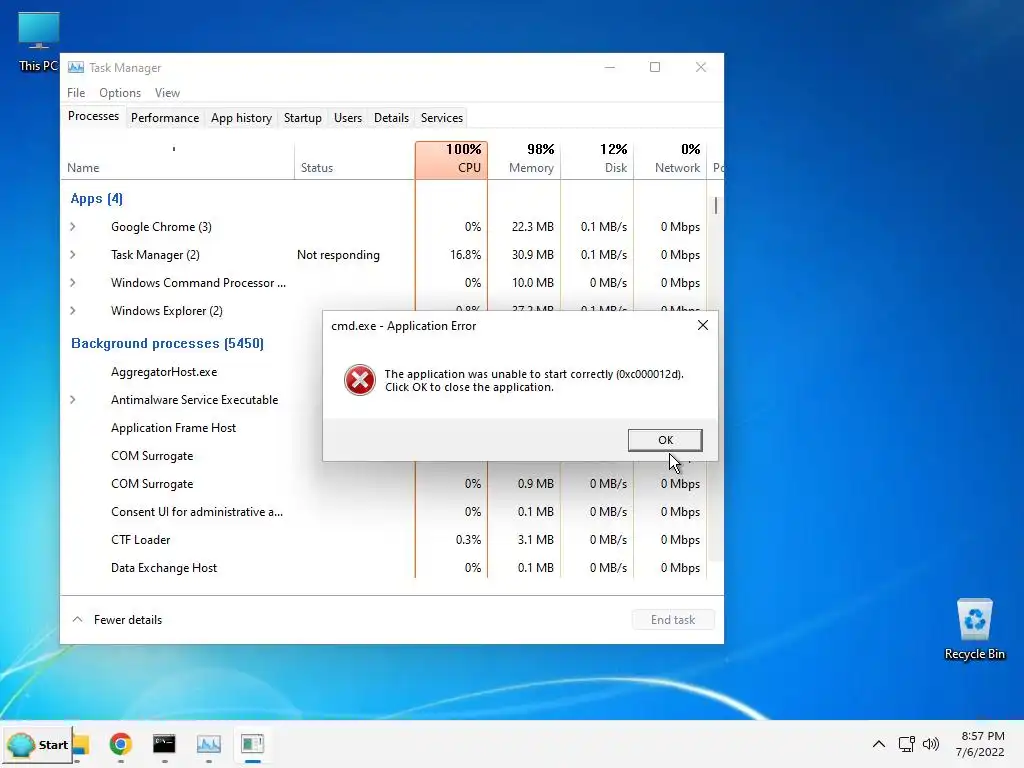Switch to the Processes tab
Screen dimensions: 1024x768
[93, 116]
